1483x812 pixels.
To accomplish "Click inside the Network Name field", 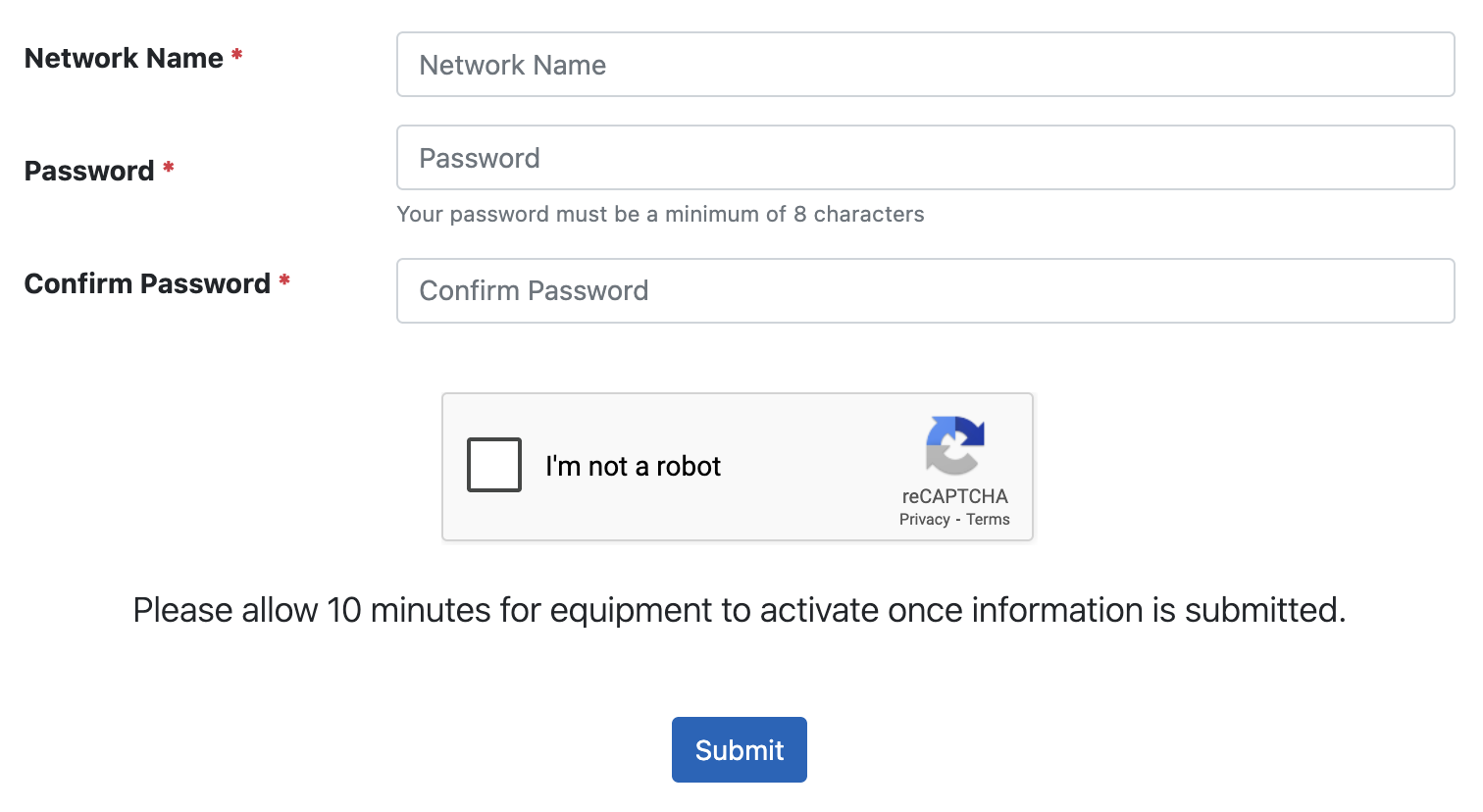I will (x=925, y=64).
